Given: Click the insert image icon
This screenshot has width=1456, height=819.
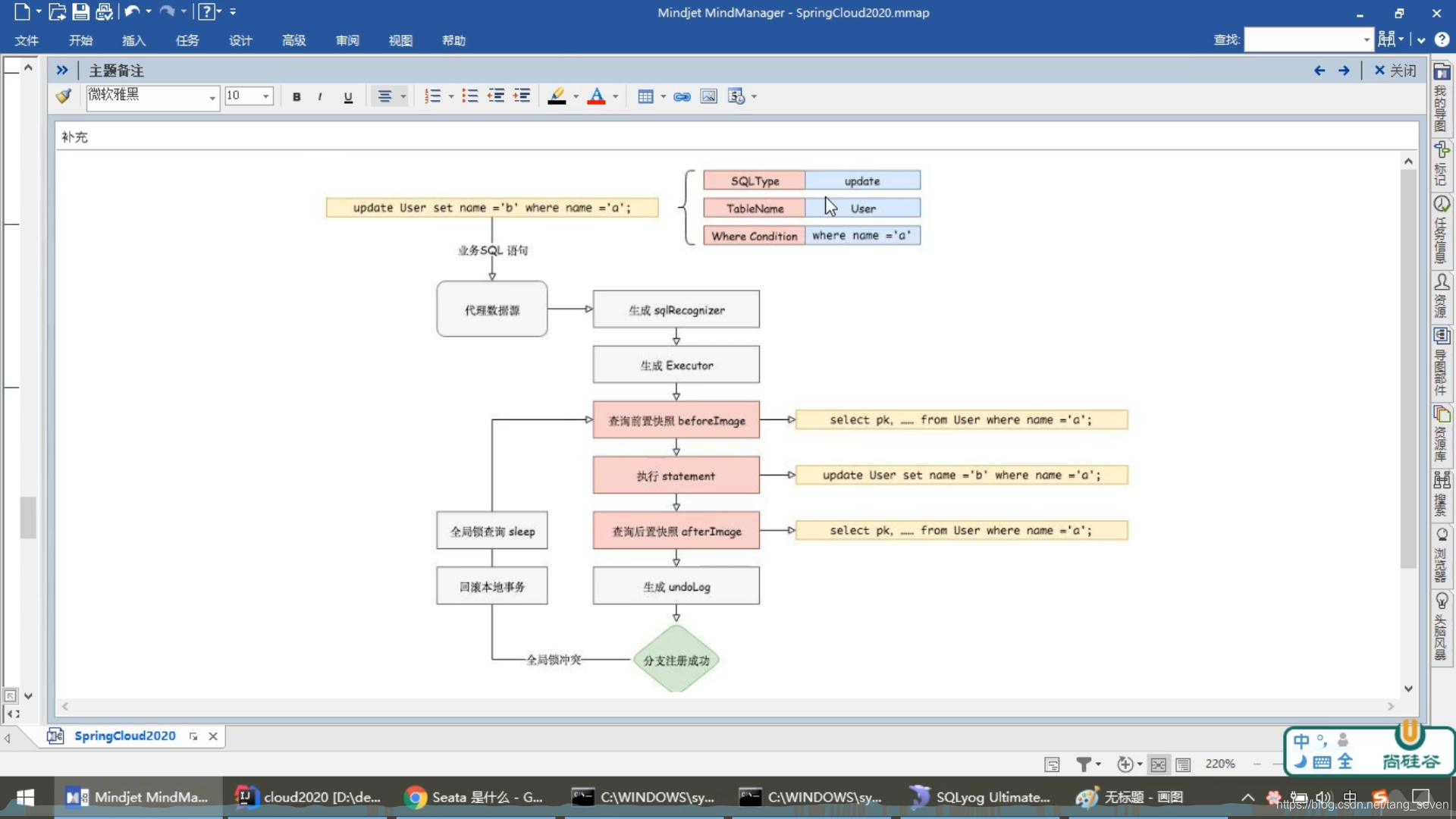Looking at the screenshot, I should [708, 96].
